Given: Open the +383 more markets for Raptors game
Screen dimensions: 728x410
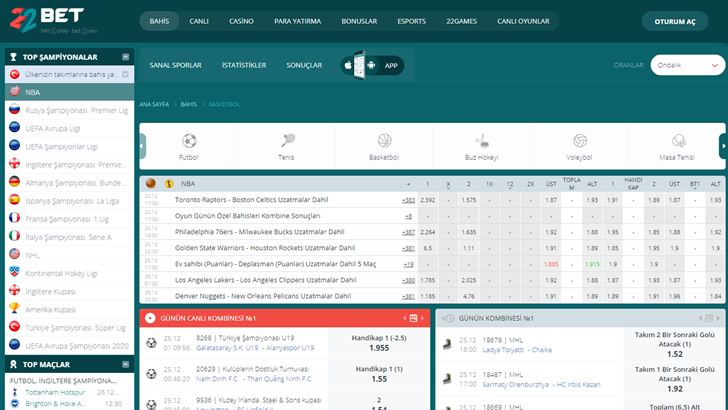Looking at the screenshot, I should [408, 200].
